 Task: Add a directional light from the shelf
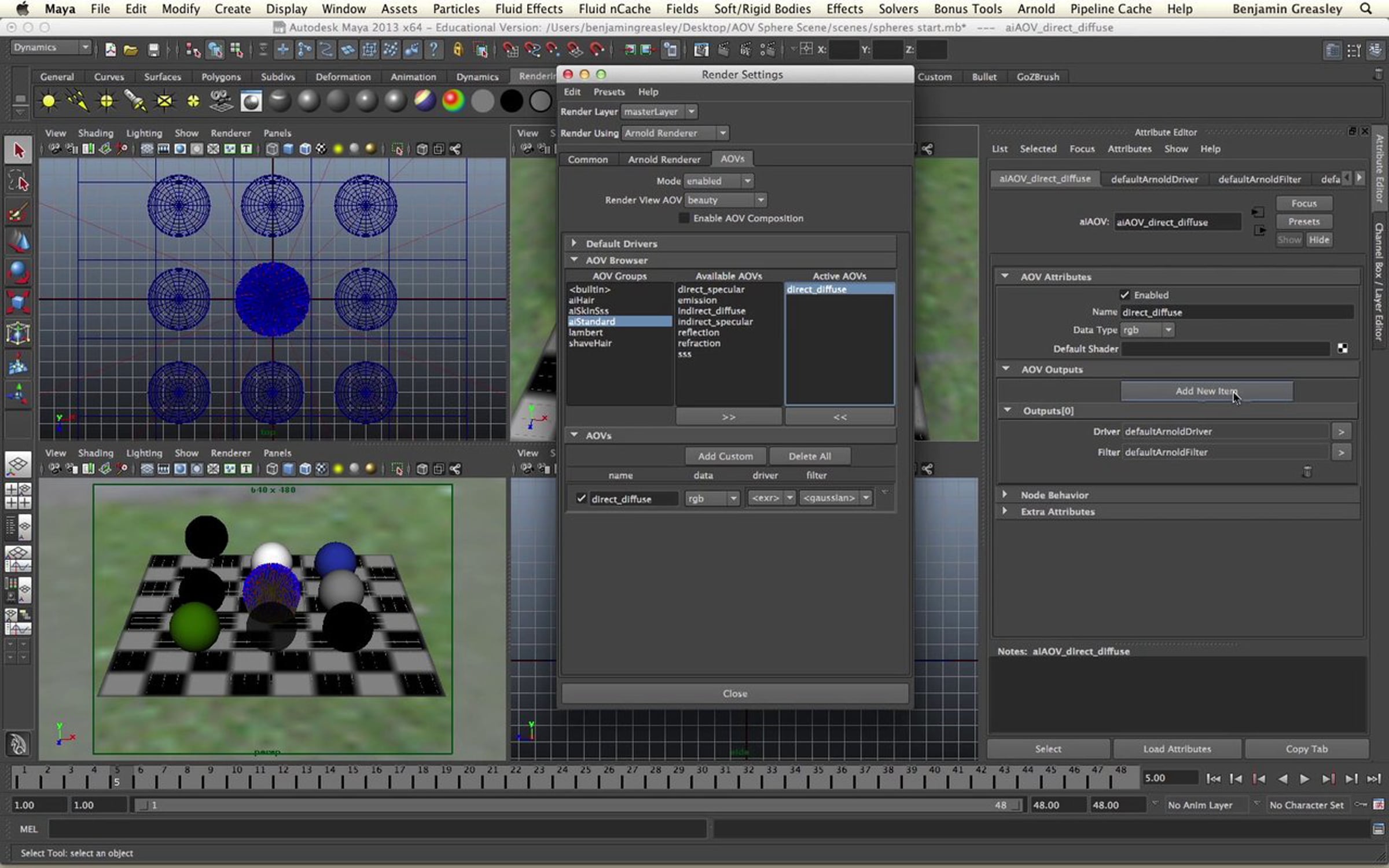click(78, 101)
